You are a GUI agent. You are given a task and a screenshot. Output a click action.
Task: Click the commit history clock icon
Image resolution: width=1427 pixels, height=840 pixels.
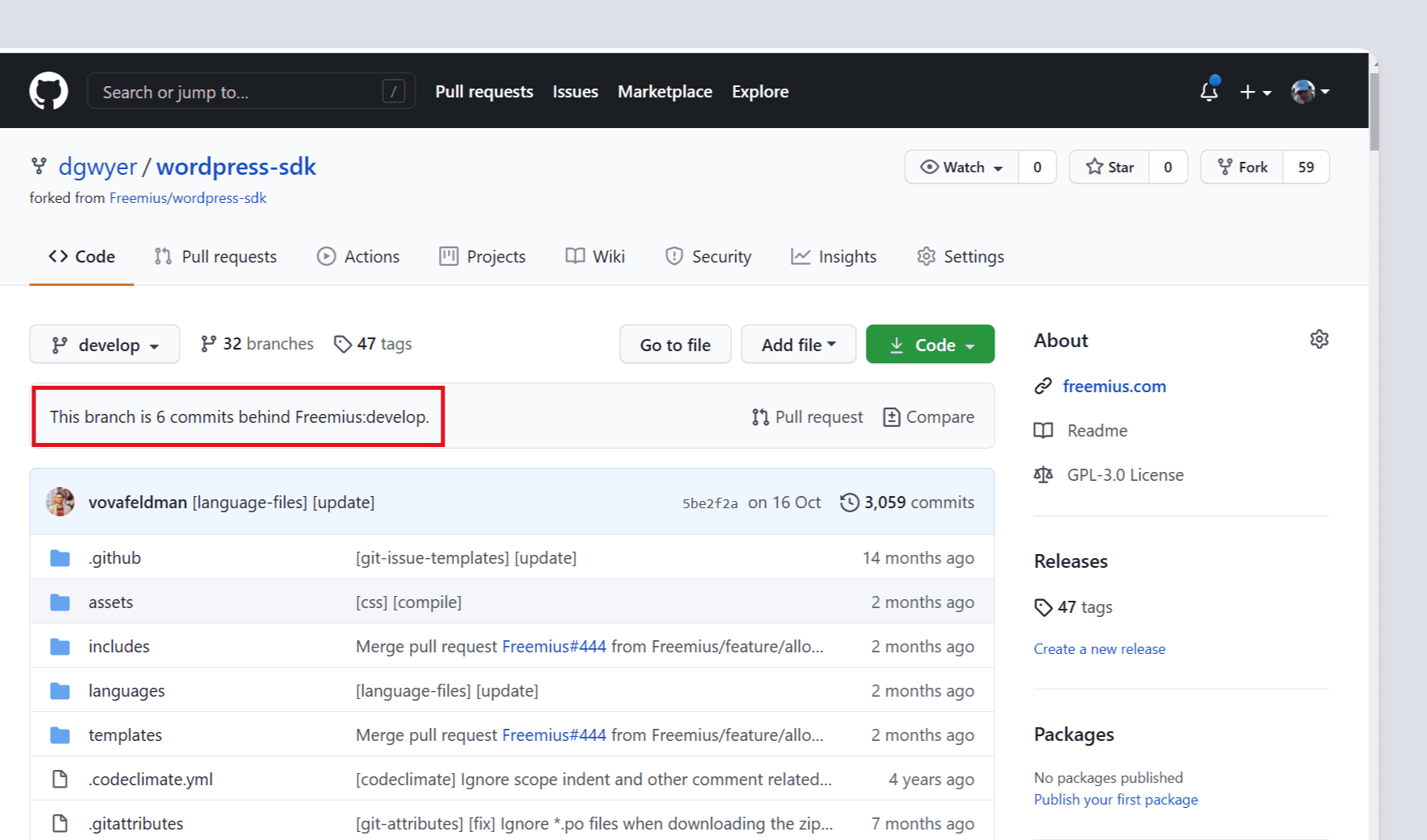pyautogui.click(x=850, y=502)
